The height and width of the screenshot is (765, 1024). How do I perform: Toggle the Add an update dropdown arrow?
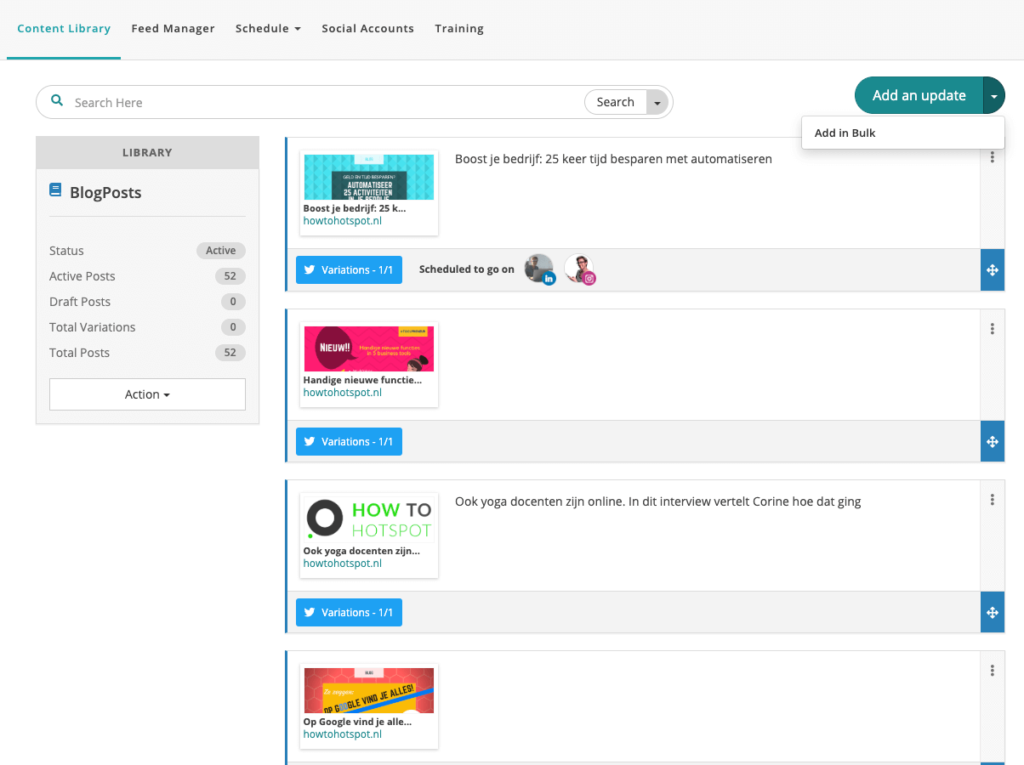coord(994,96)
